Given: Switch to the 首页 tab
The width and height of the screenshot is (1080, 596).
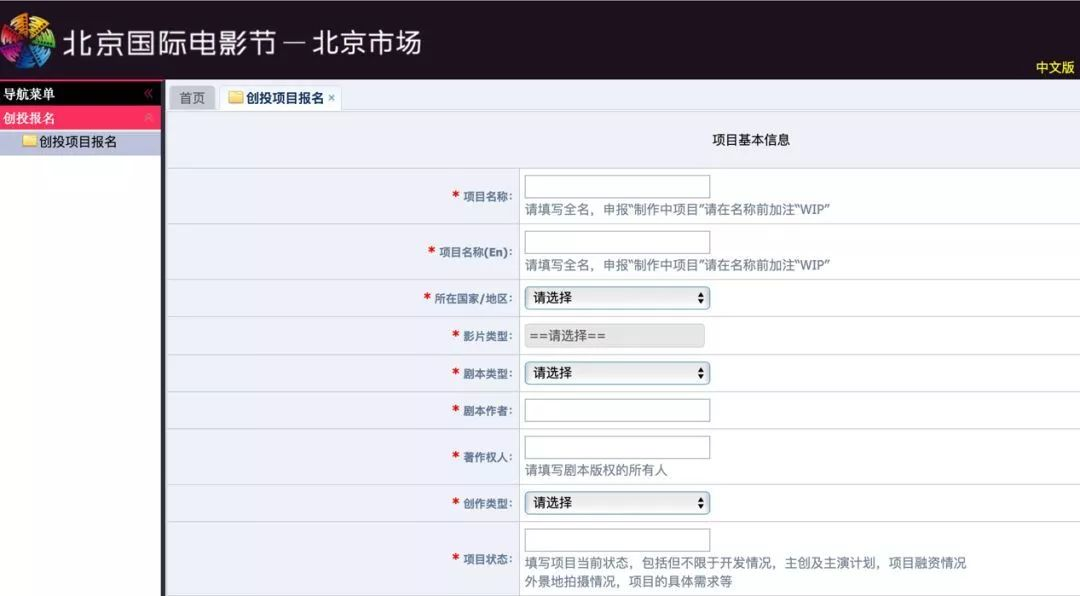Looking at the screenshot, I should pyautogui.click(x=192, y=98).
